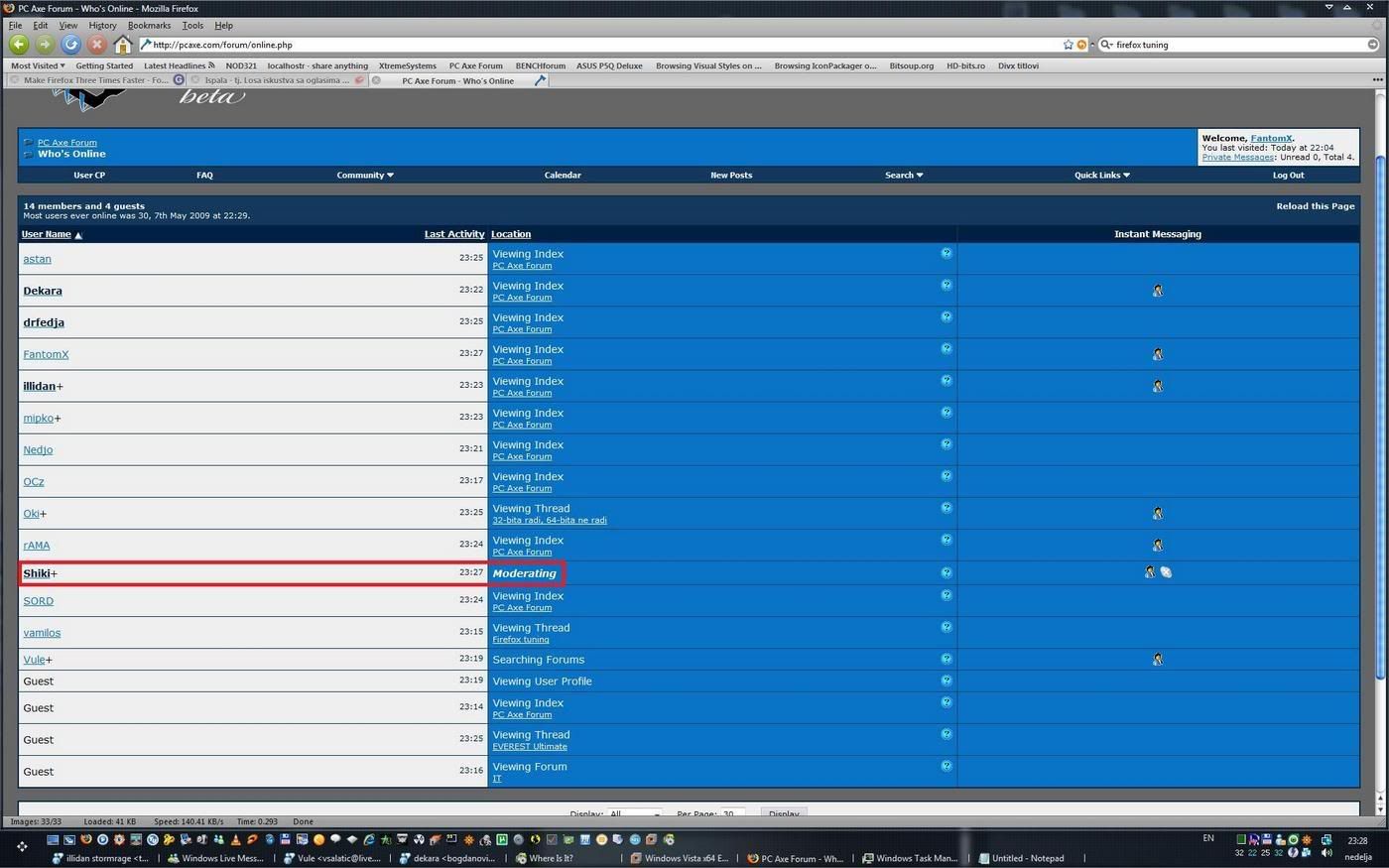Click the VLC cone icon in the taskbar
The width and height of the screenshot is (1389, 868).
(235, 839)
